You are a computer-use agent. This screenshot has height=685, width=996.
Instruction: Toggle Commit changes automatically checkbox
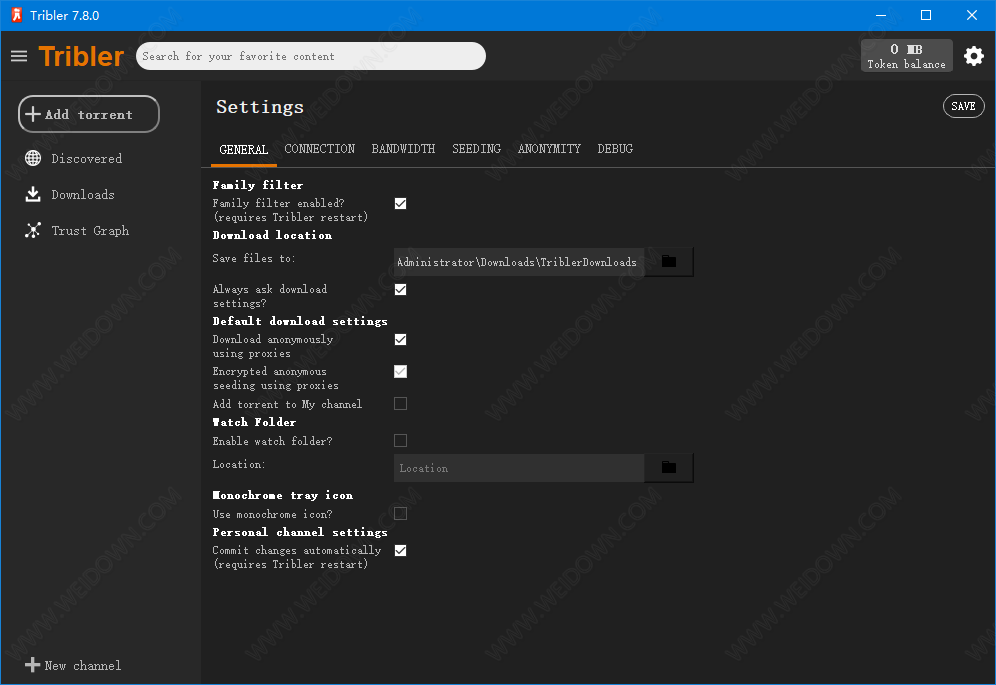coord(400,550)
